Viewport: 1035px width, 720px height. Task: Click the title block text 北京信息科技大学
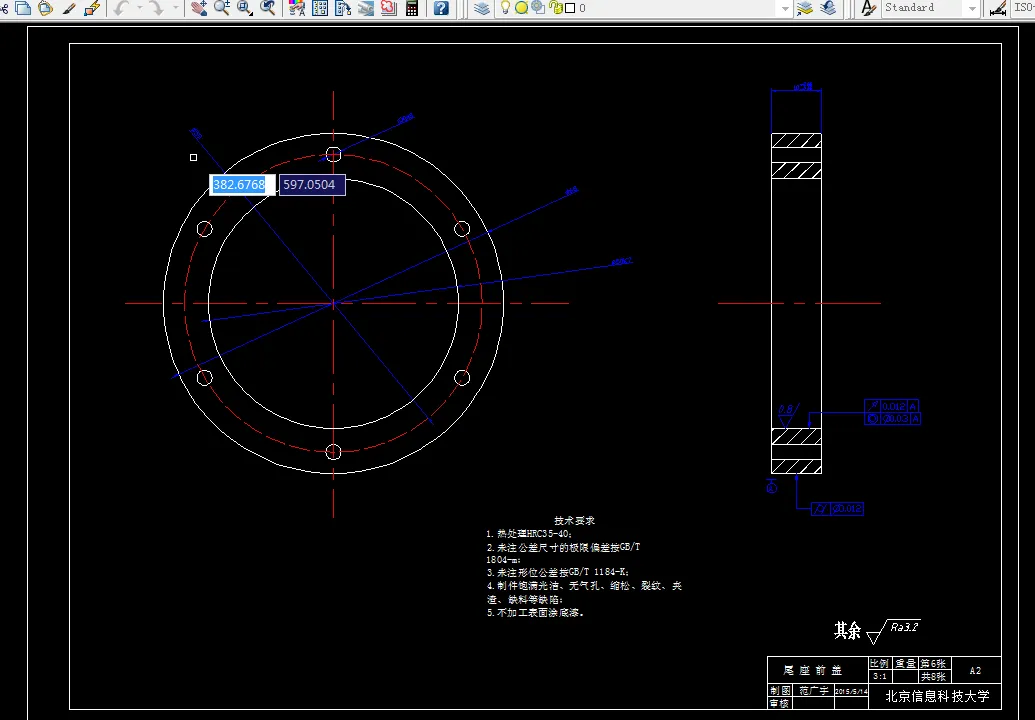[x=937, y=696]
